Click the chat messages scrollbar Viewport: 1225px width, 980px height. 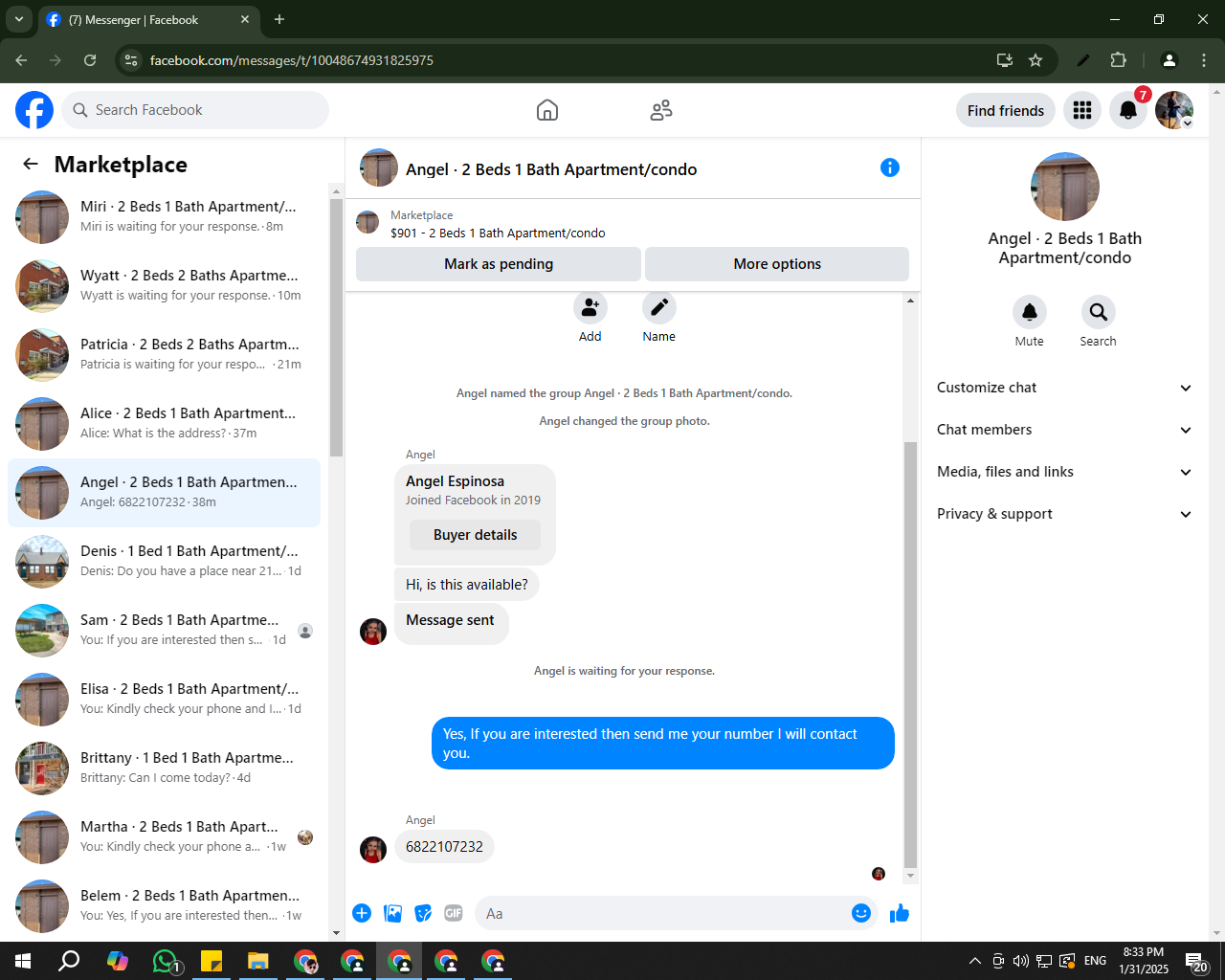click(910, 654)
